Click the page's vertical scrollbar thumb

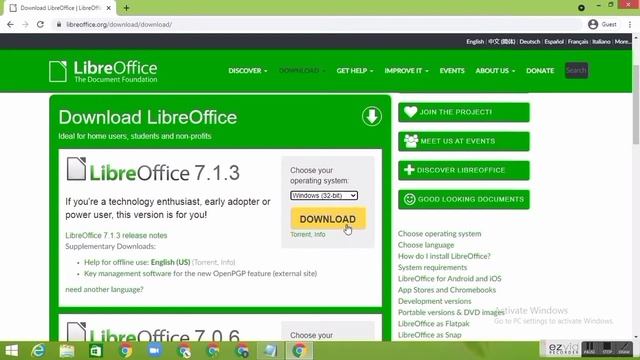(636, 104)
